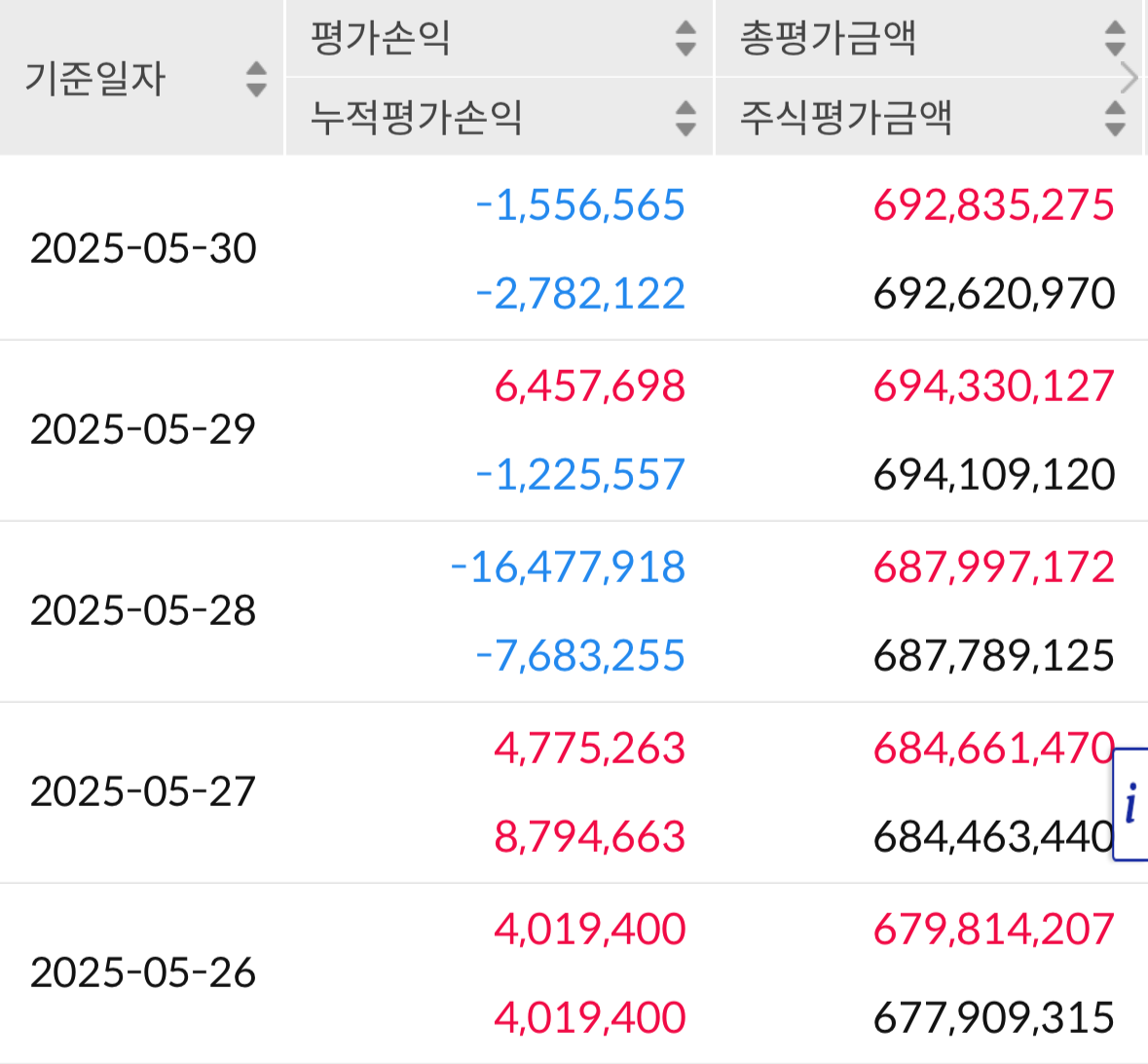Open the blue info 'i' icon
The width and height of the screenshot is (1148, 1064).
1130,803
